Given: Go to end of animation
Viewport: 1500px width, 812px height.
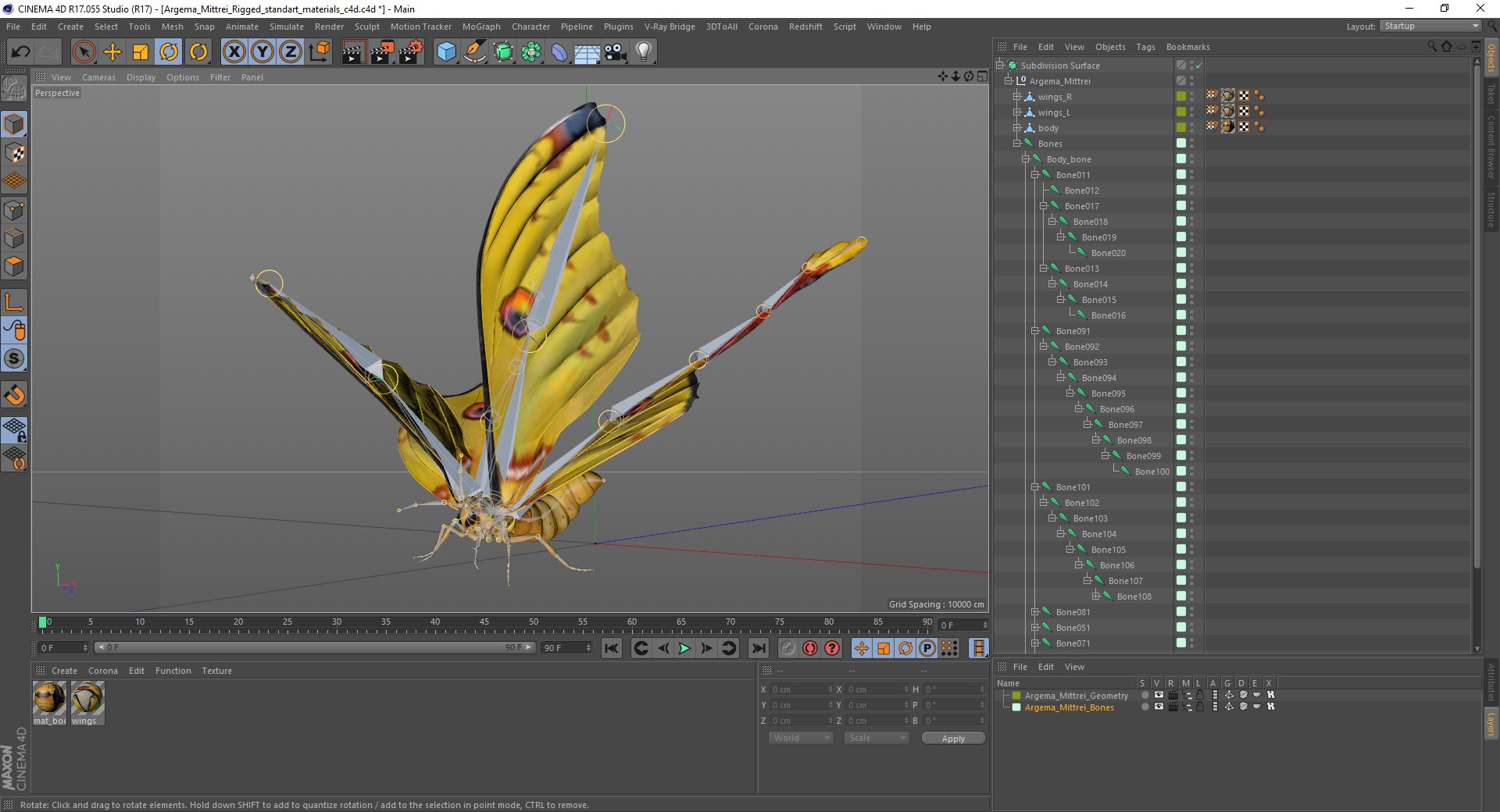Looking at the screenshot, I should (758, 648).
